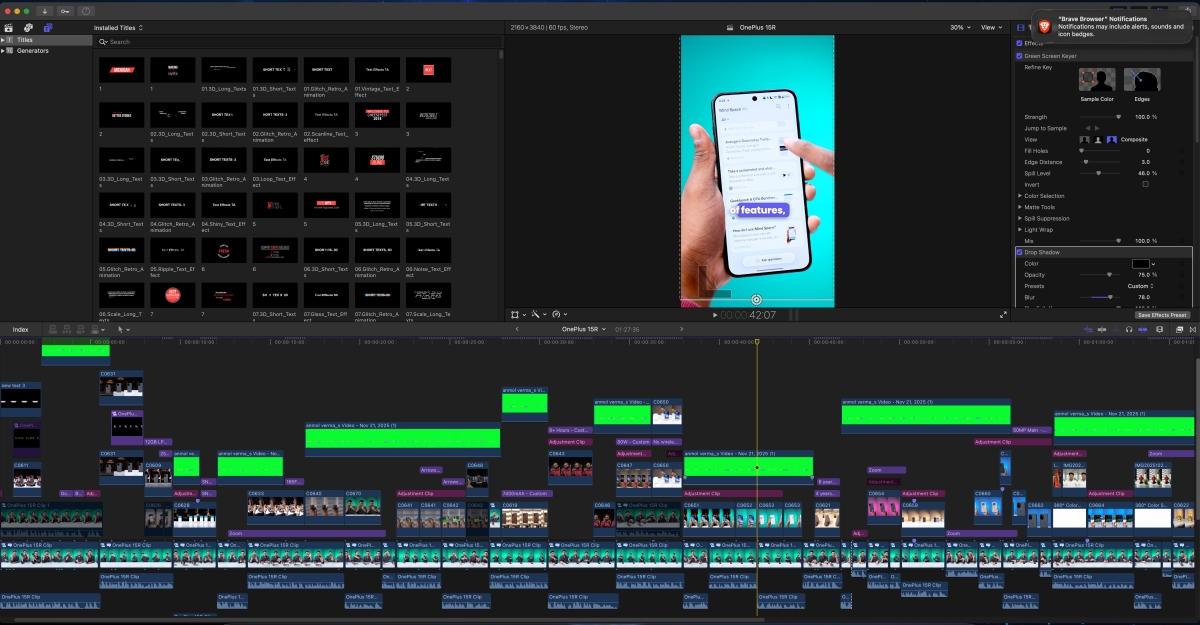The width and height of the screenshot is (1200, 625).
Task: Open the viewer View options menu
Action: click(x=991, y=28)
